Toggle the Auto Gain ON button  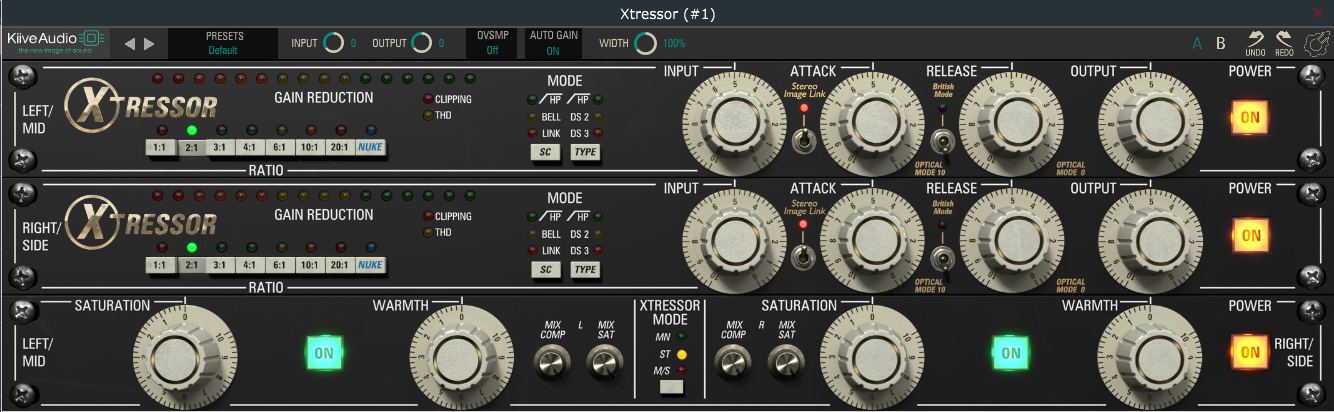[x=553, y=43]
